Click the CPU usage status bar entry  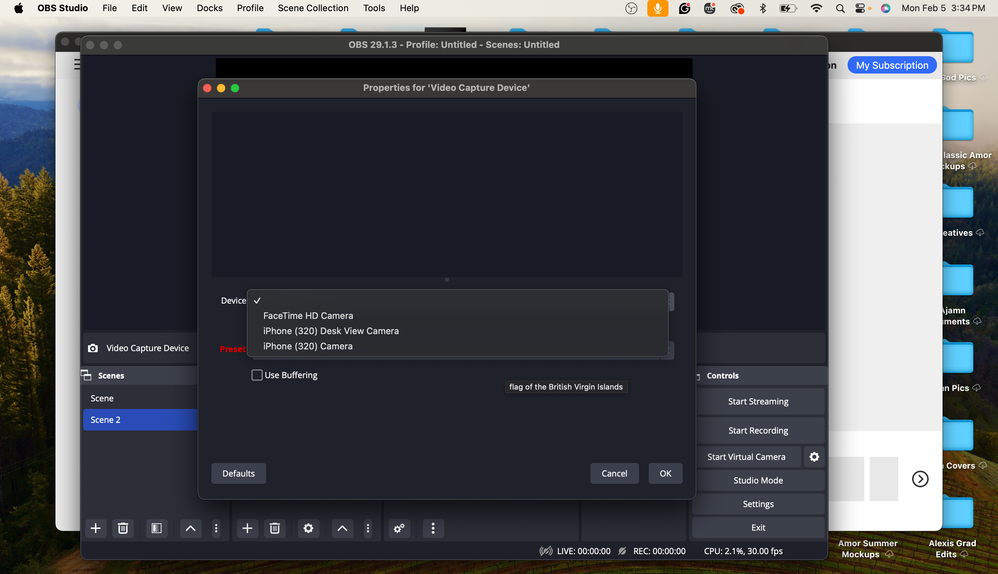coord(743,551)
